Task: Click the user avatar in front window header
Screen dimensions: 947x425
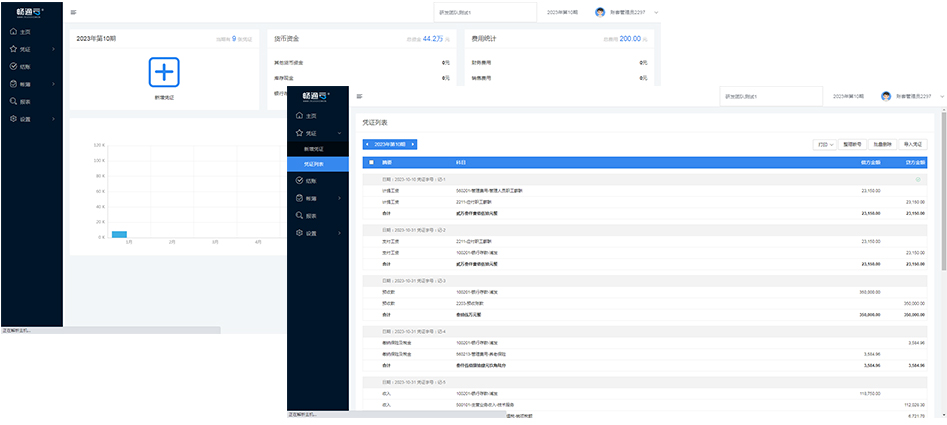Action: [x=886, y=96]
